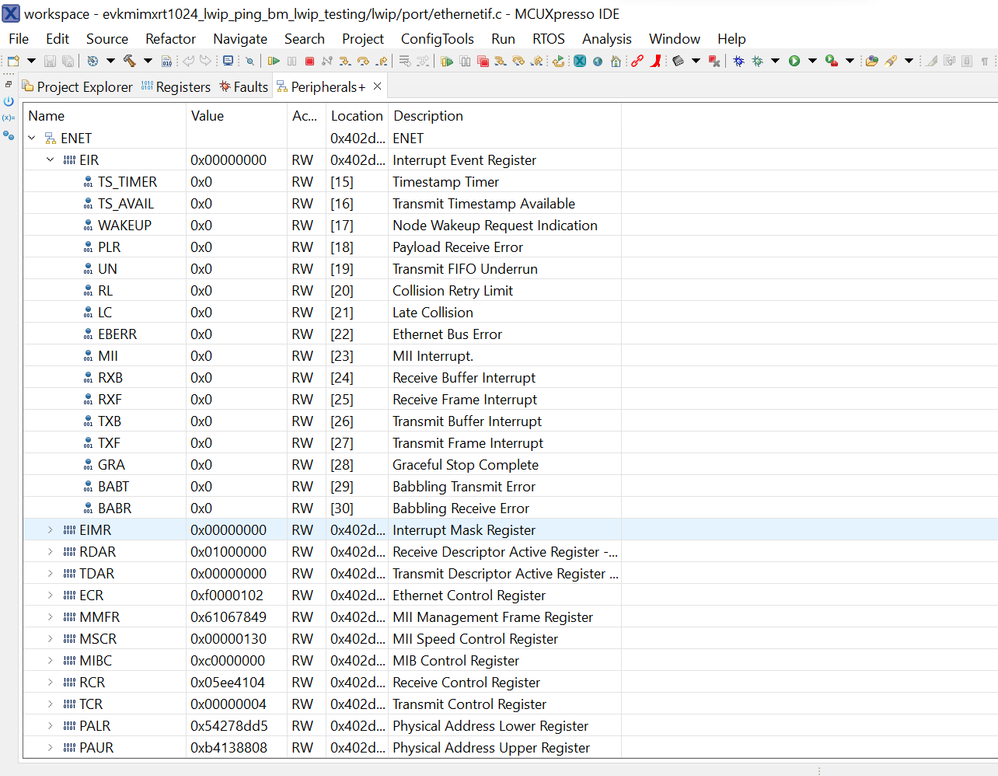Close the Peripherals+ tab
The width and height of the screenshot is (998, 776).
(x=377, y=86)
